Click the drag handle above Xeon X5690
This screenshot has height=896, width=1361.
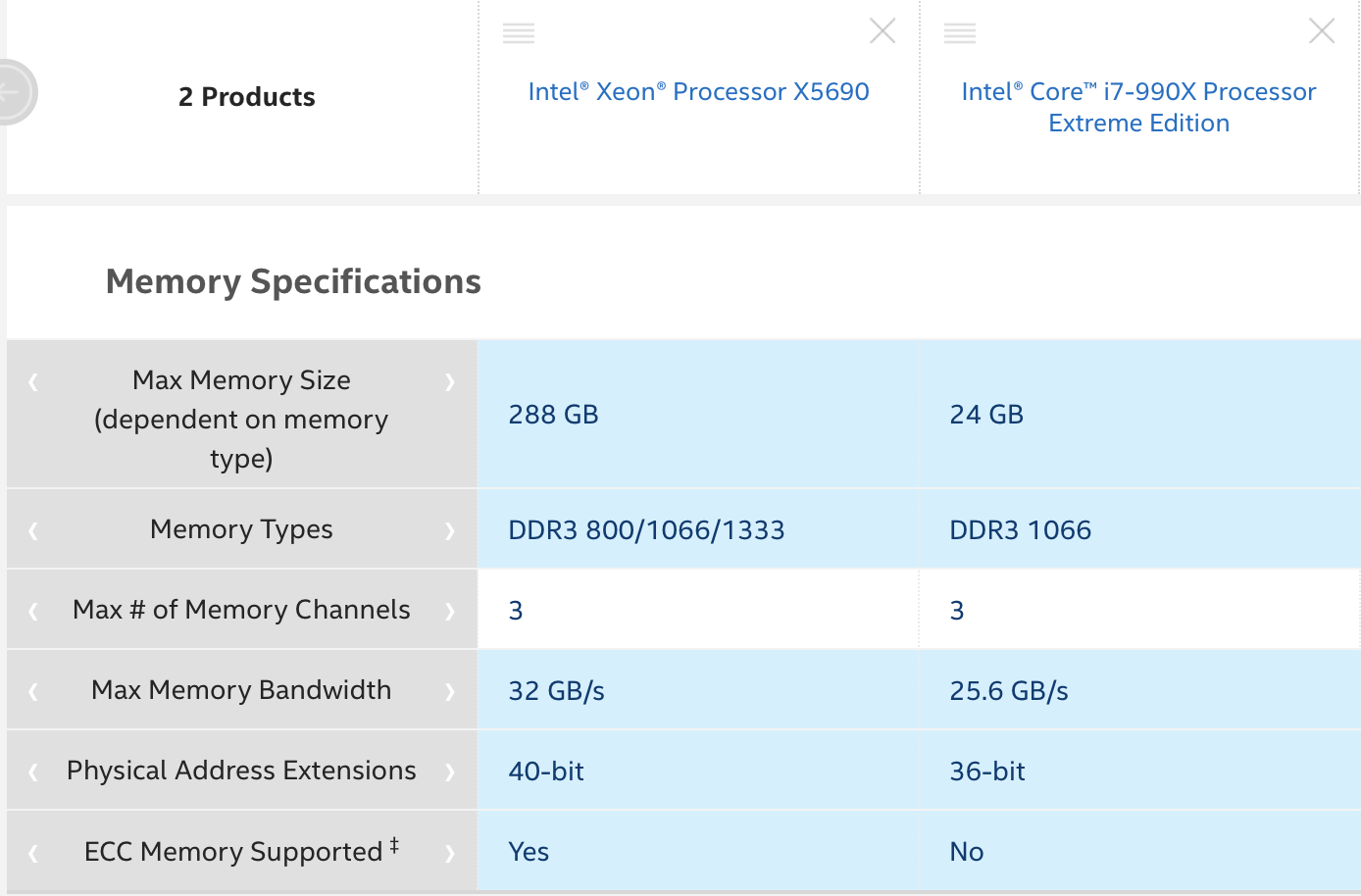click(x=519, y=33)
